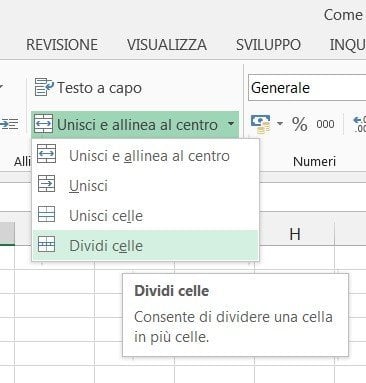Image resolution: width=366 pixels, height=383 pixels.
Task: Switch to the REVISIONE tab
Action: (x=62, y=45)
